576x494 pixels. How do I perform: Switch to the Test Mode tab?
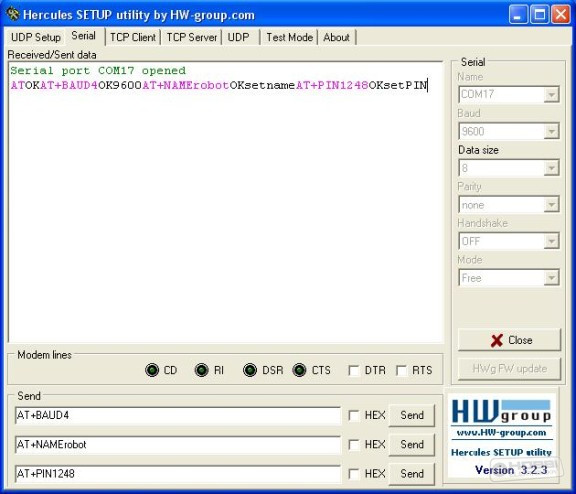pyautogui.click(x=289, y=37)
